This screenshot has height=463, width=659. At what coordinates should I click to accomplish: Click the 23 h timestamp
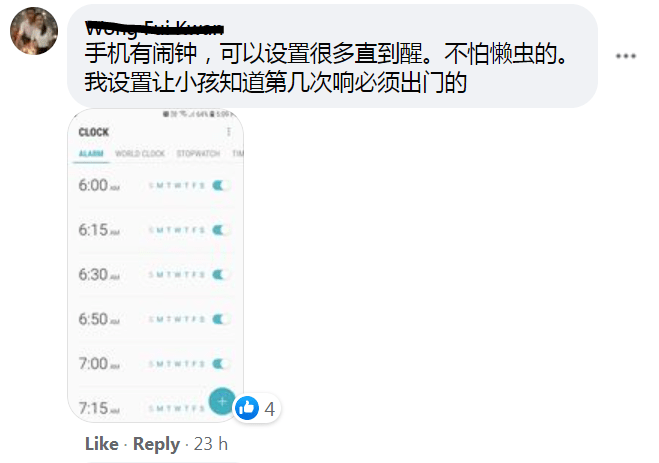pos(211,444)
